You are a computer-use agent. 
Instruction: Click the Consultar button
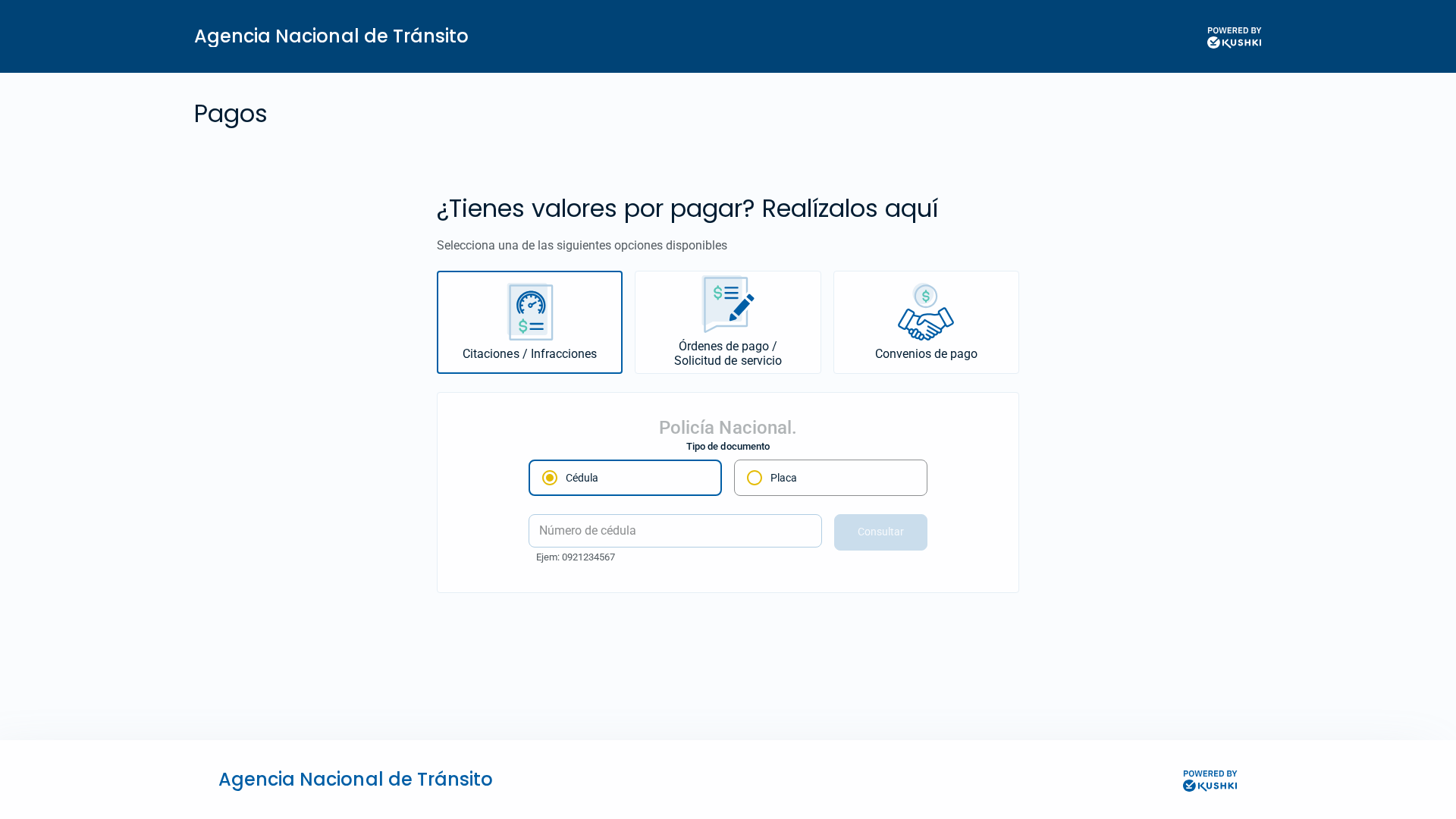coord(880,532)
